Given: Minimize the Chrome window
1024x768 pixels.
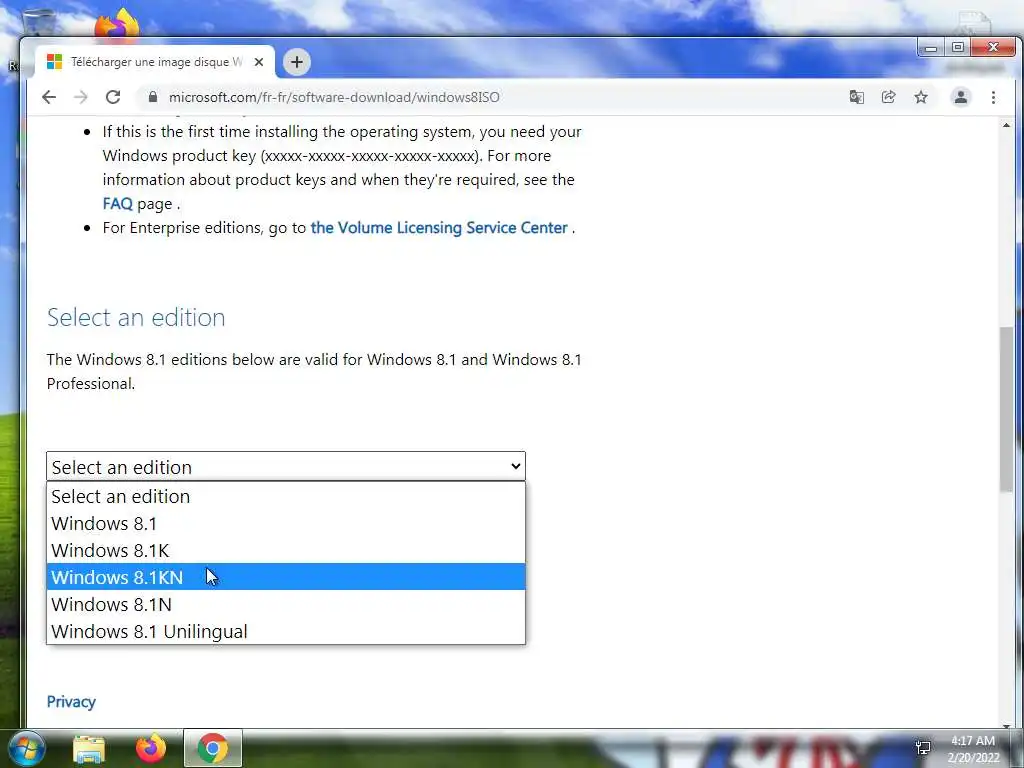Looking at the screenshot, I should coord(931,48).
